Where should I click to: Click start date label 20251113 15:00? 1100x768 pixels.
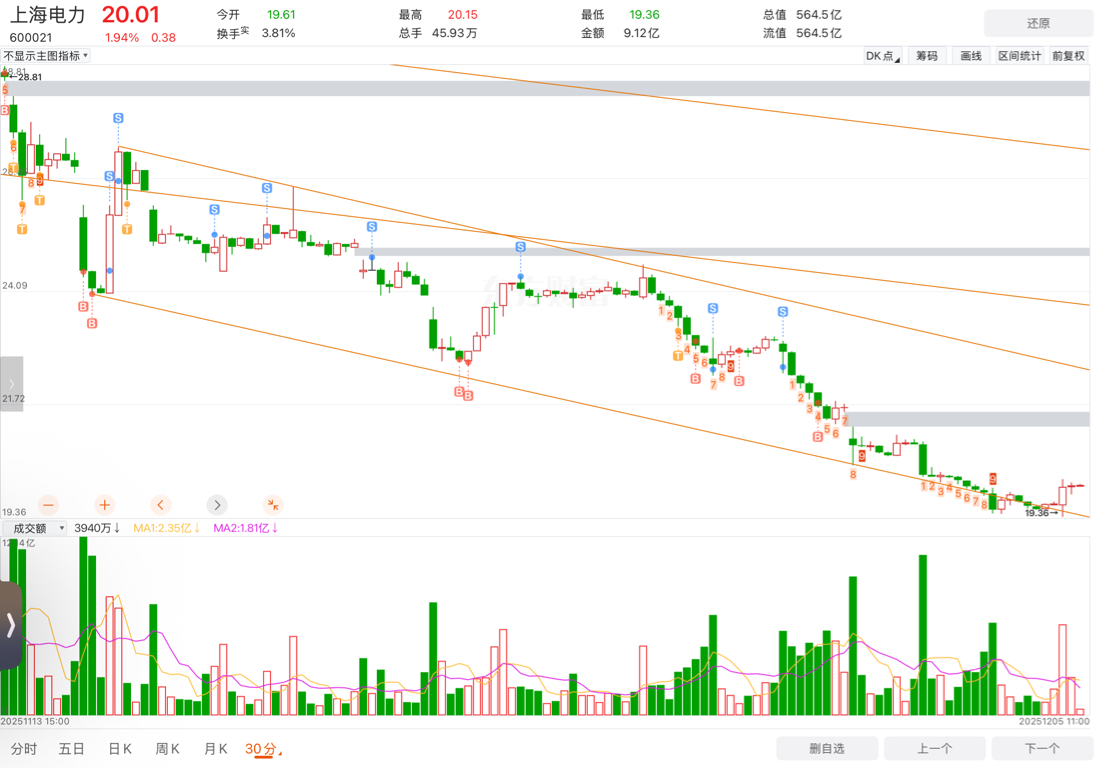tap(35, 721)
